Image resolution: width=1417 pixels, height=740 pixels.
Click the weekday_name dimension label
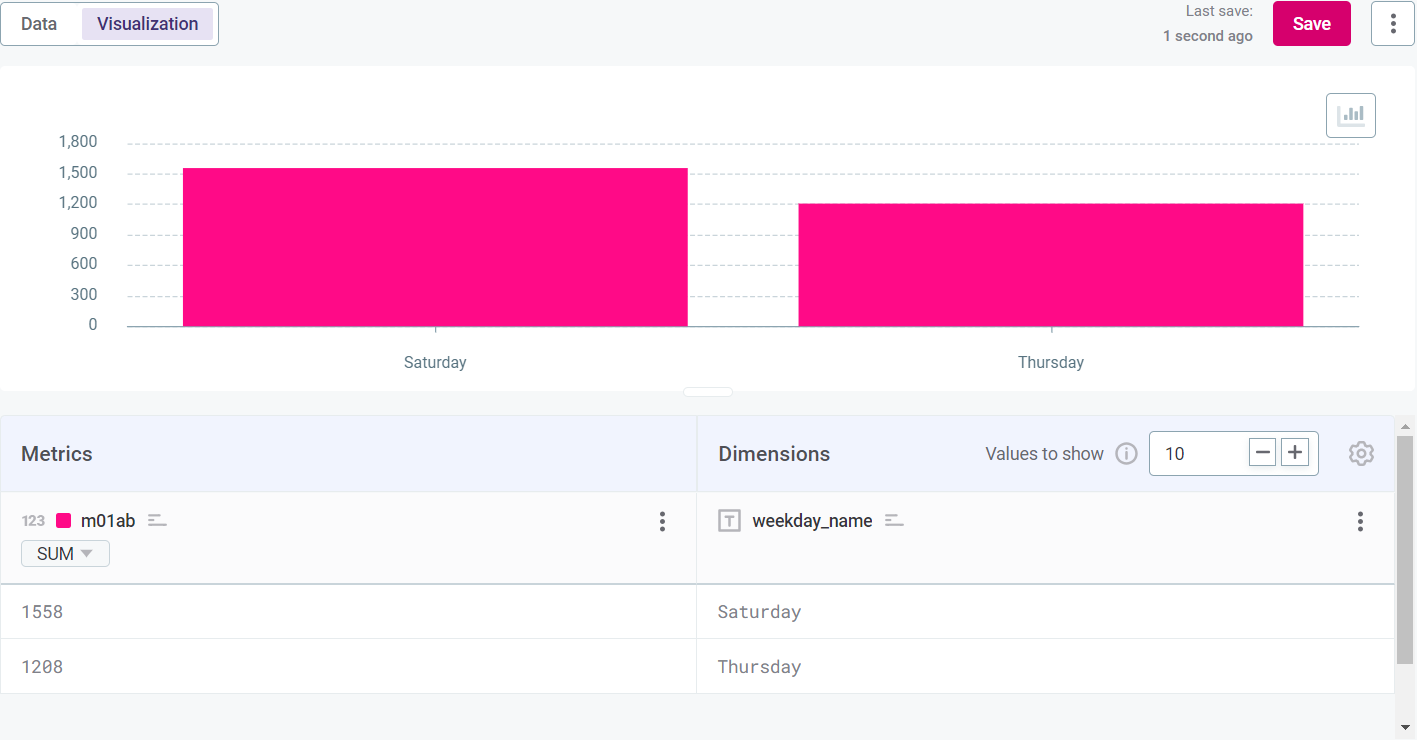click(812, 520)
